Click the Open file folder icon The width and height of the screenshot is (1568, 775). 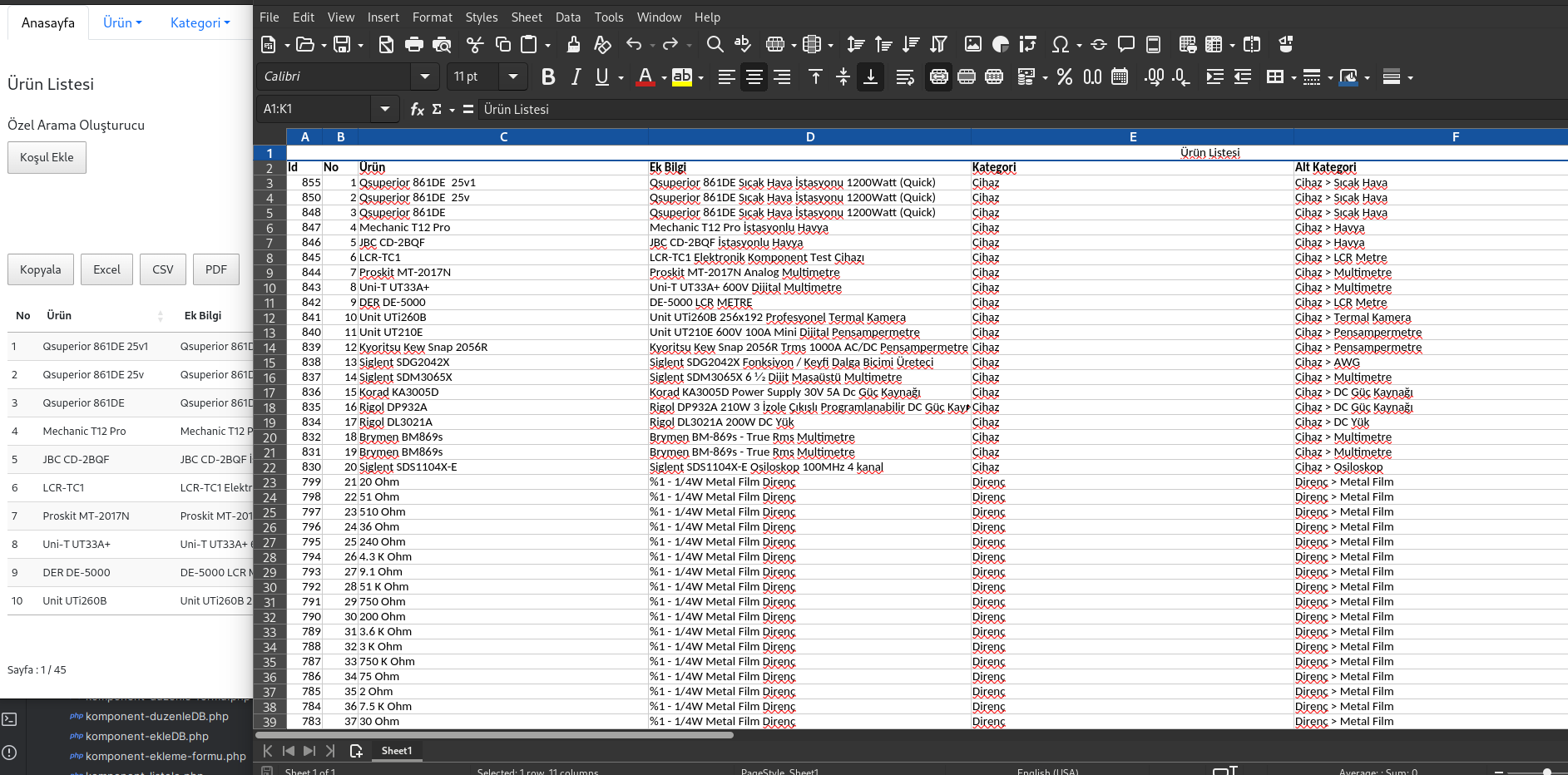305,45
